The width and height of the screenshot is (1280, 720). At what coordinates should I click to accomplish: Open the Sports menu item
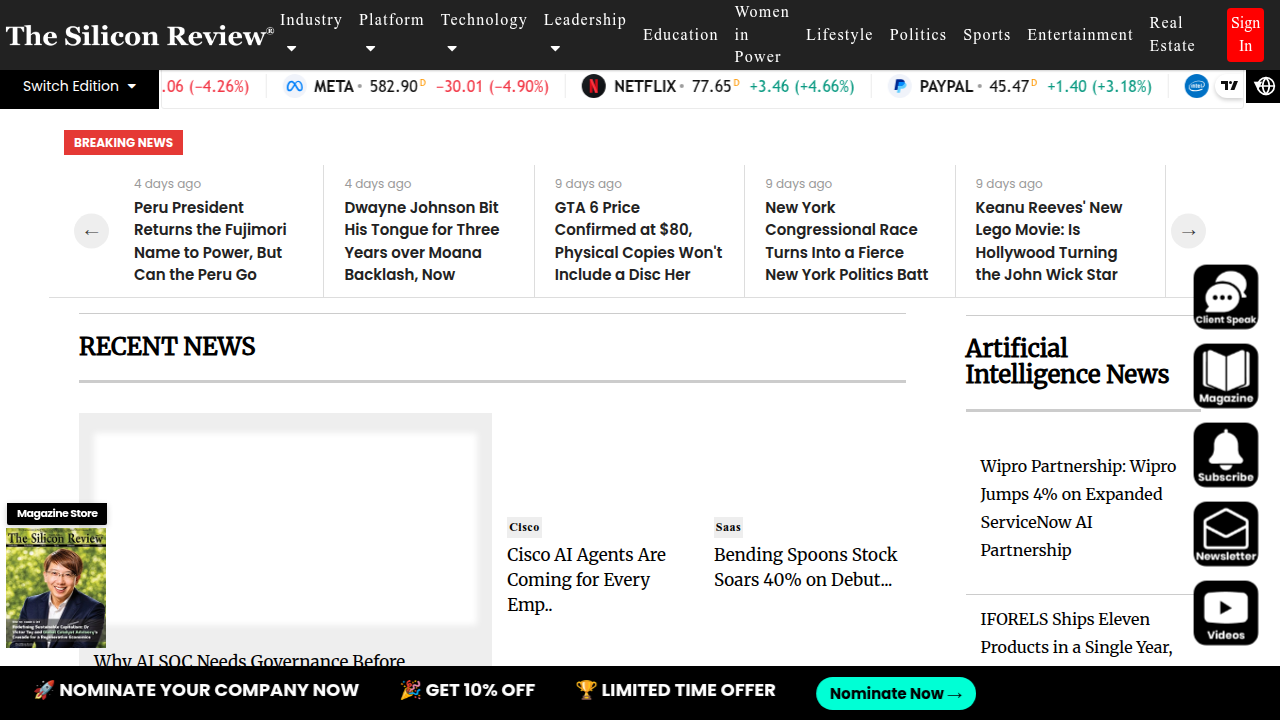pos(987,35)
